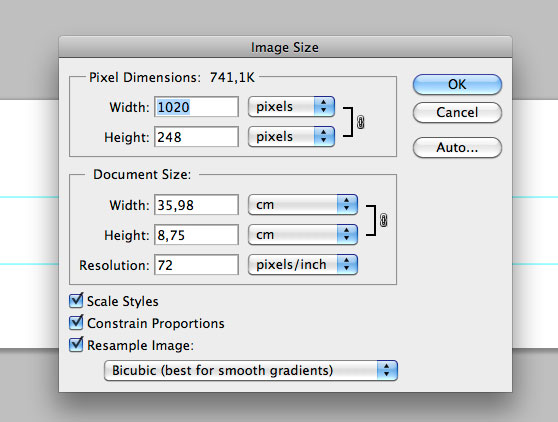This screenshot has height=422, width=558.
Task: Click the pixel Height field showing 248
Action: click(196, 137)
